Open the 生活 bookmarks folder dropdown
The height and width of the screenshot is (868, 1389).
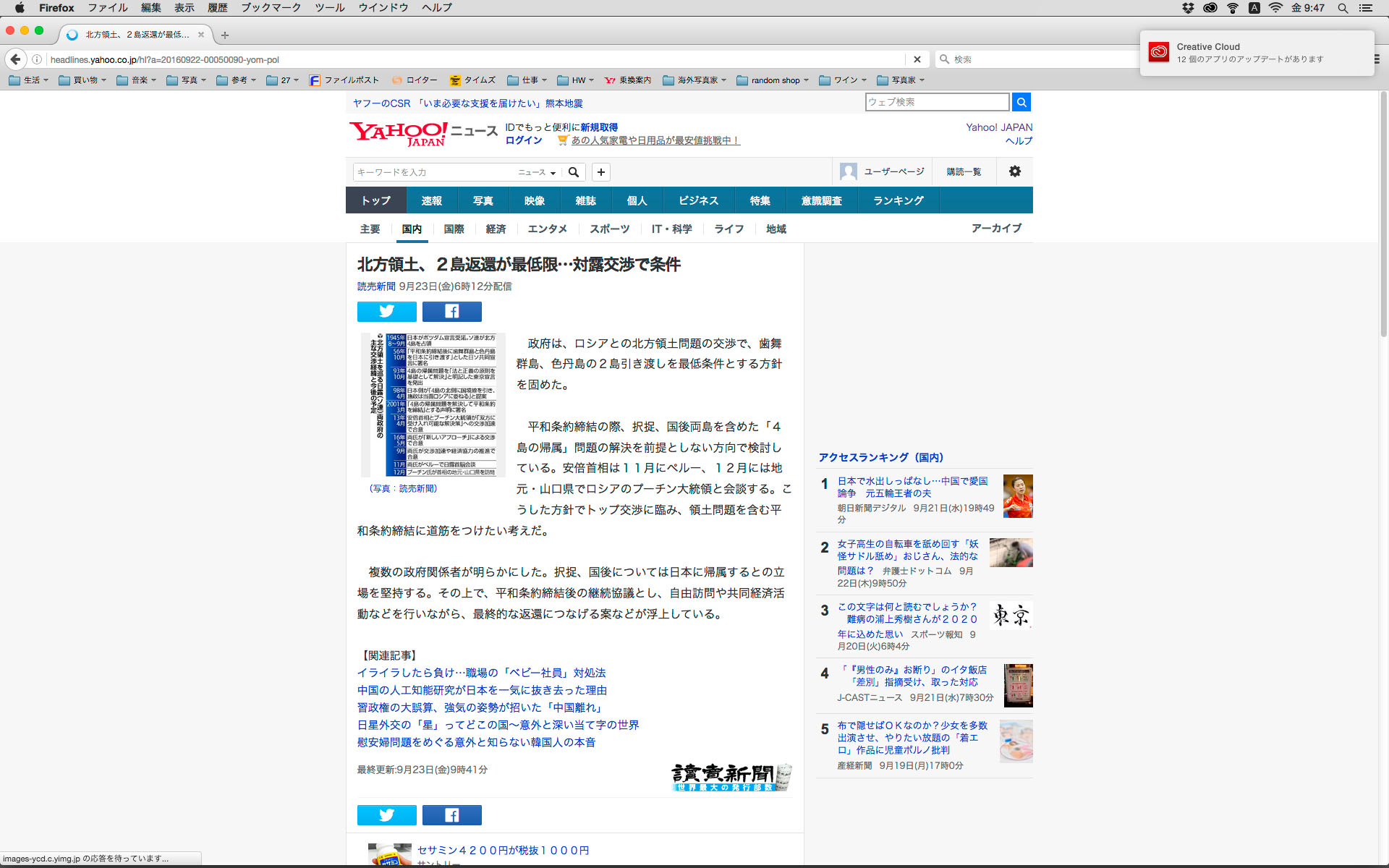click(x=29, y=80)
